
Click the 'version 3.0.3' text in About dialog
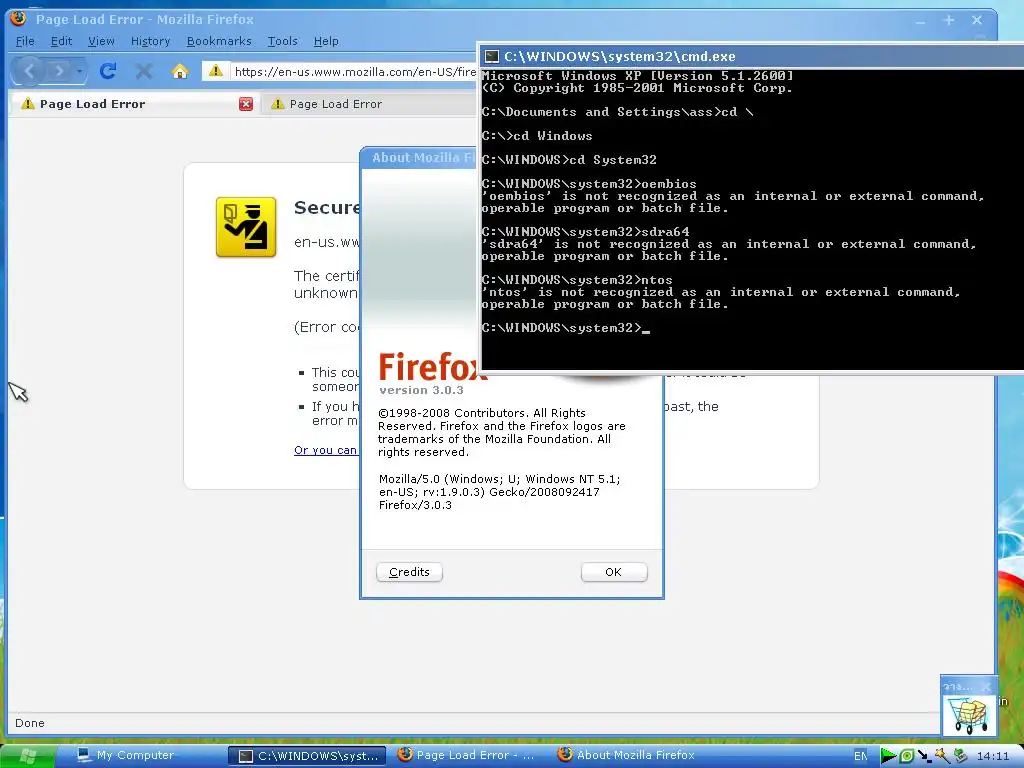[421, 390]
